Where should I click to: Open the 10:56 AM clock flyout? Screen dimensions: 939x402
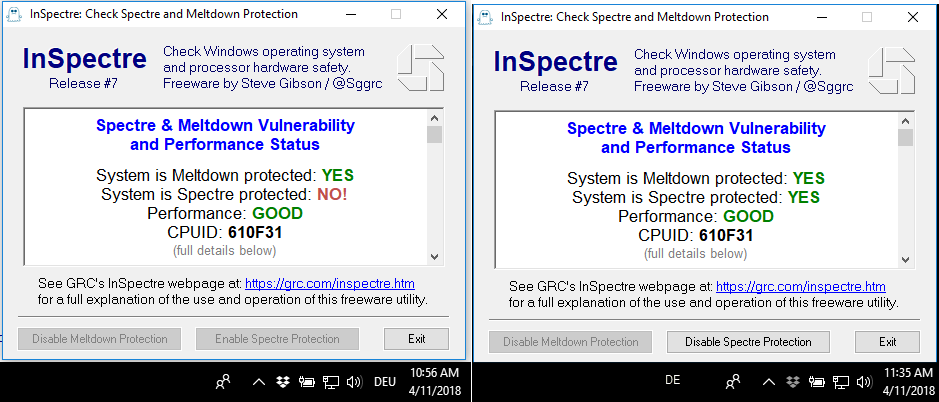tap(434, 380)
